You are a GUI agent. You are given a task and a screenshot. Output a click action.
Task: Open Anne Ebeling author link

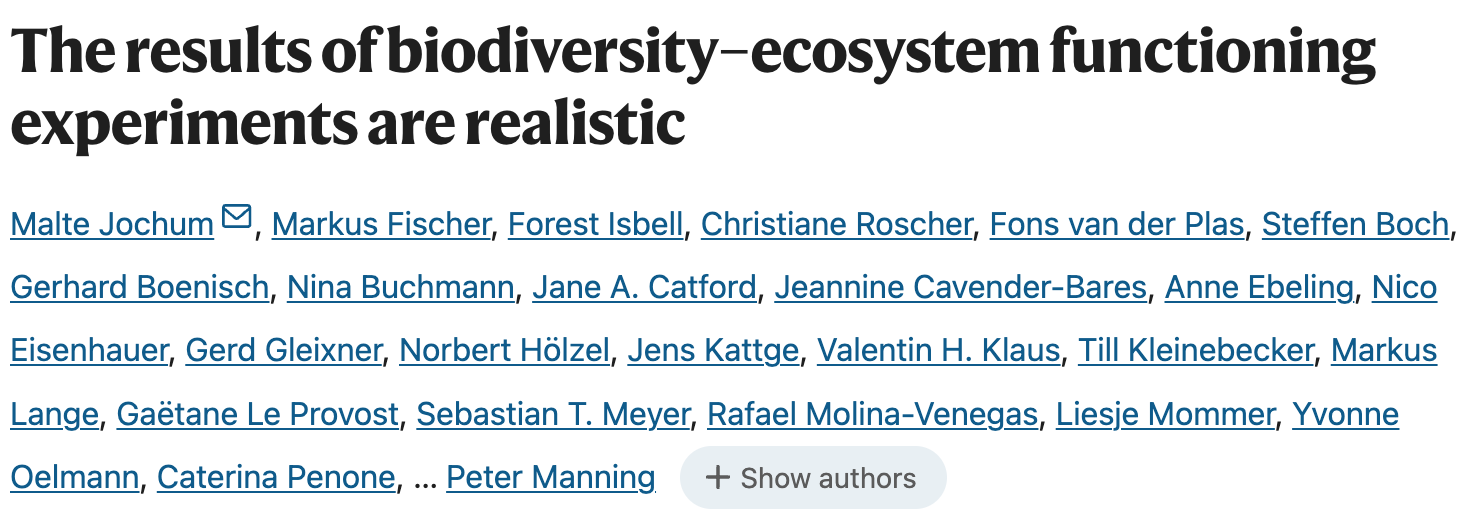tap(1259, 288)
